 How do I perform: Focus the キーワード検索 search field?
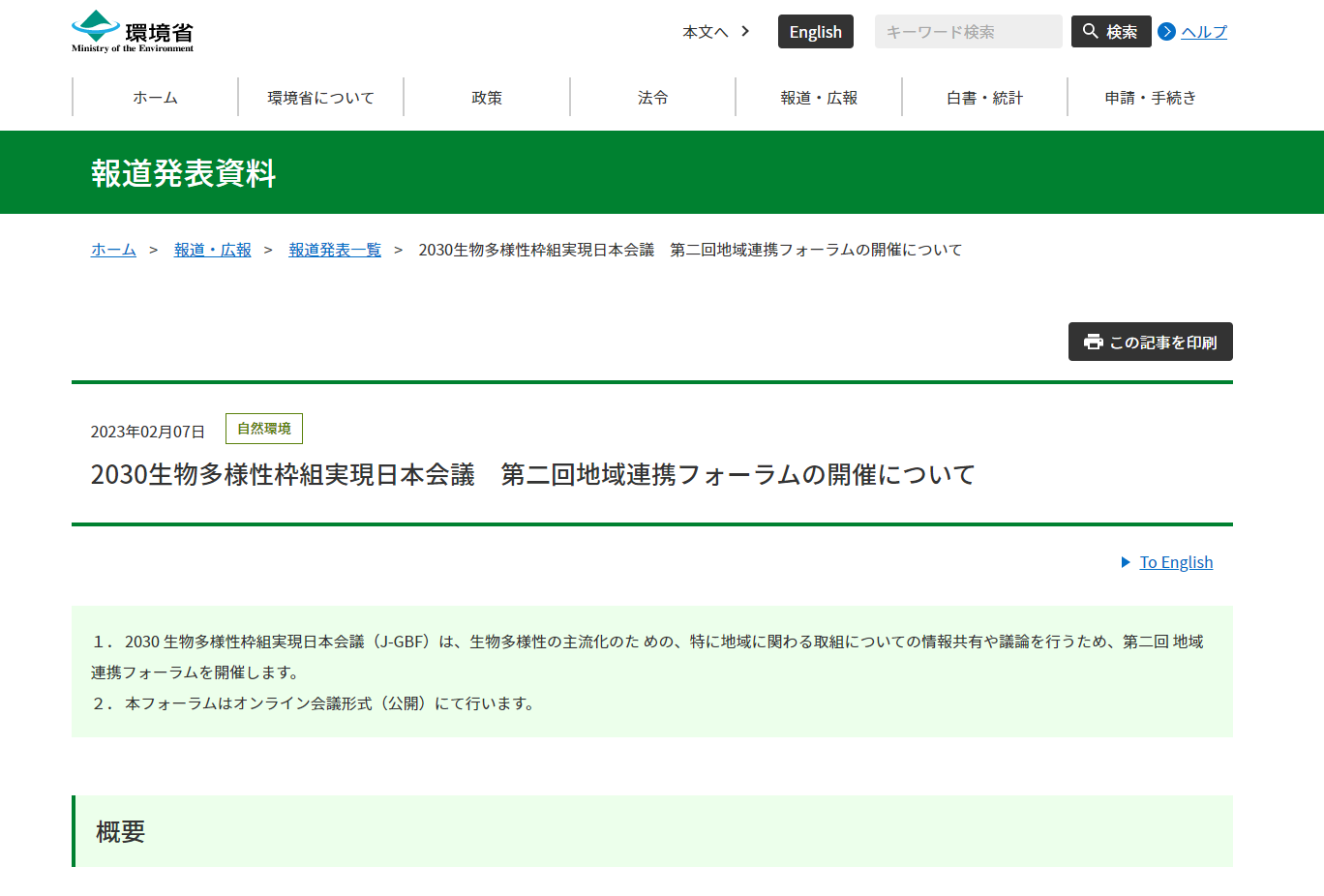point(968,32)
